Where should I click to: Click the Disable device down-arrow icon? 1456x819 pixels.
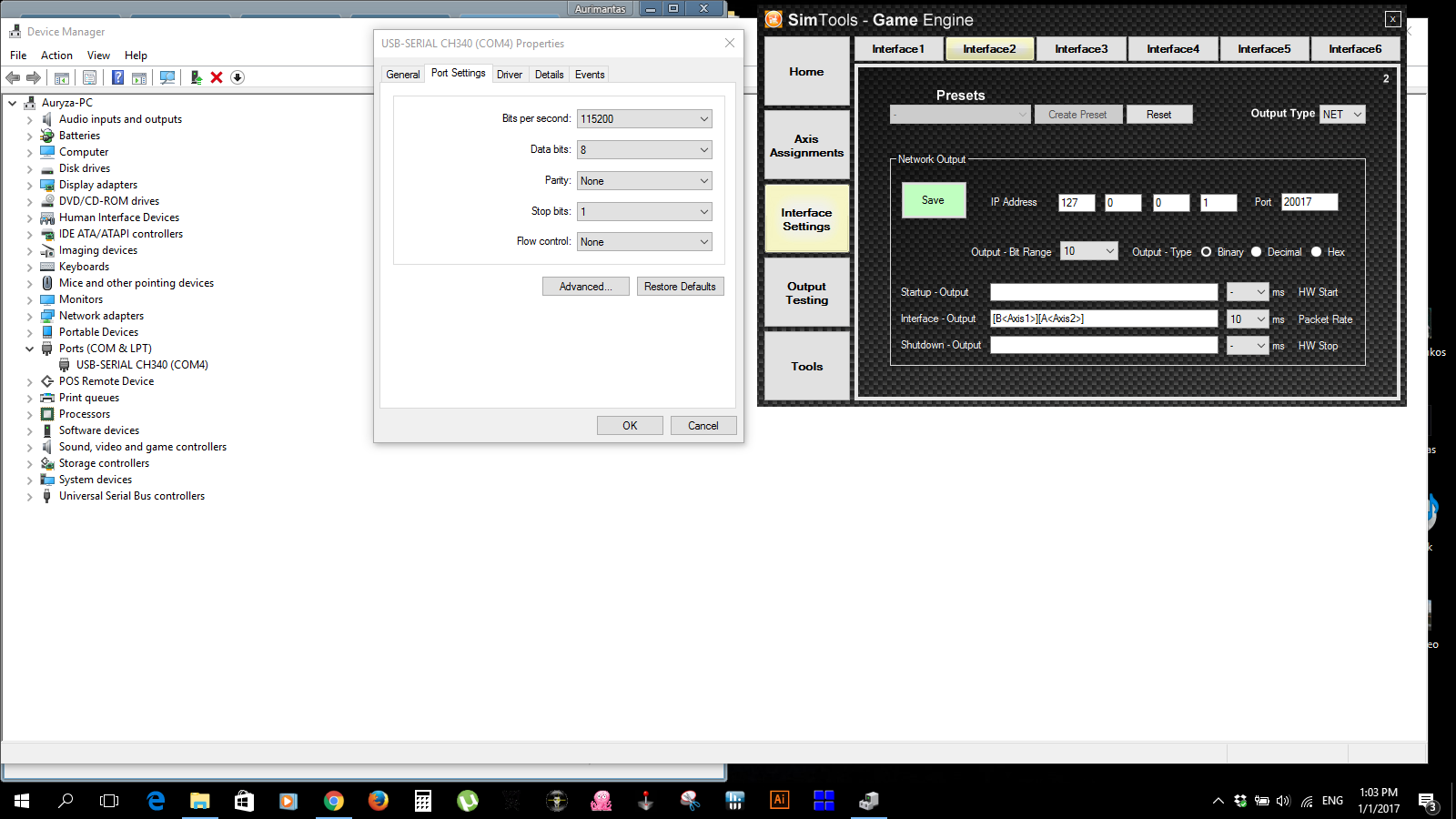click(238, 77)
